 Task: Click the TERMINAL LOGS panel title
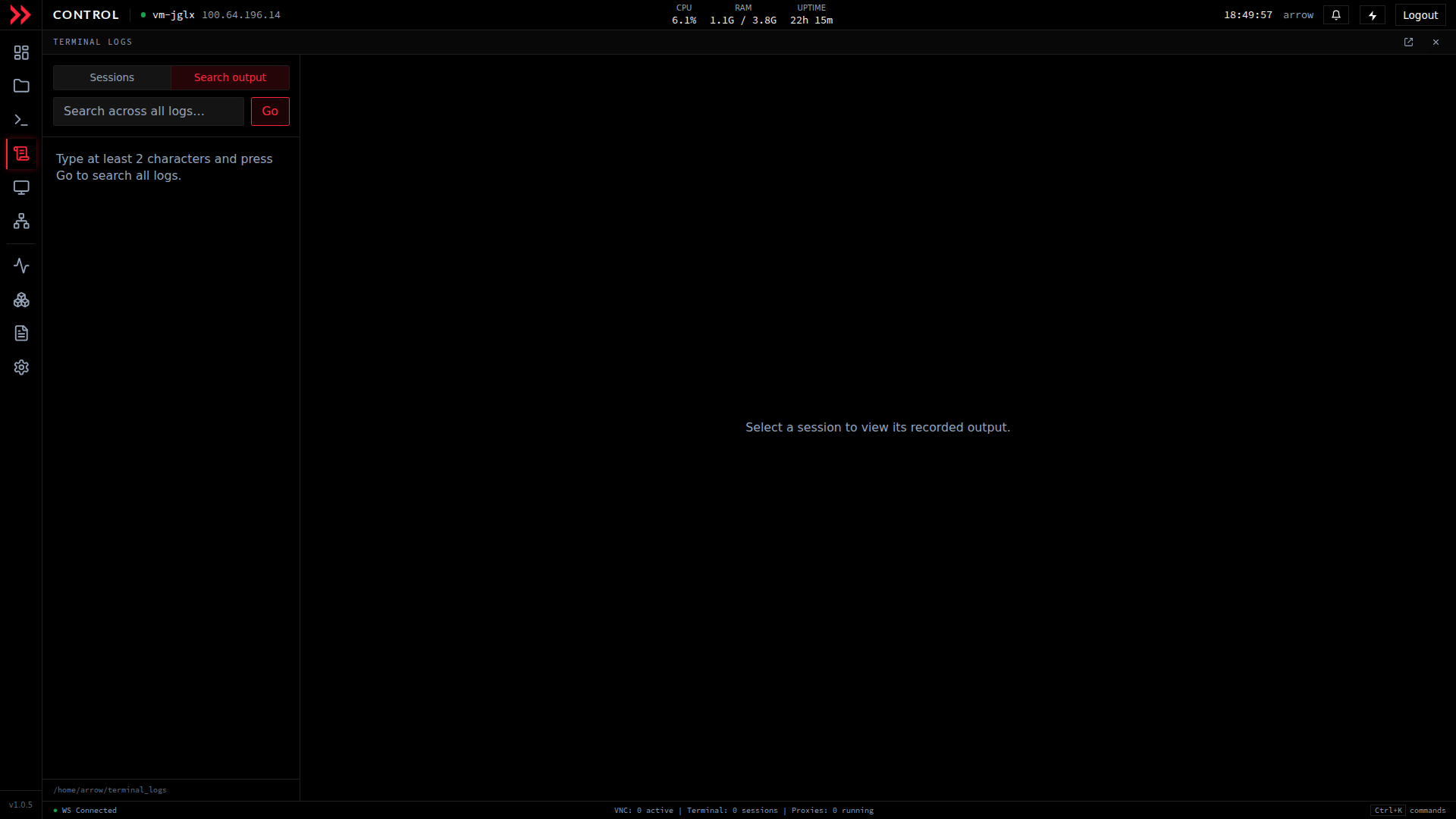pos(93,42)
